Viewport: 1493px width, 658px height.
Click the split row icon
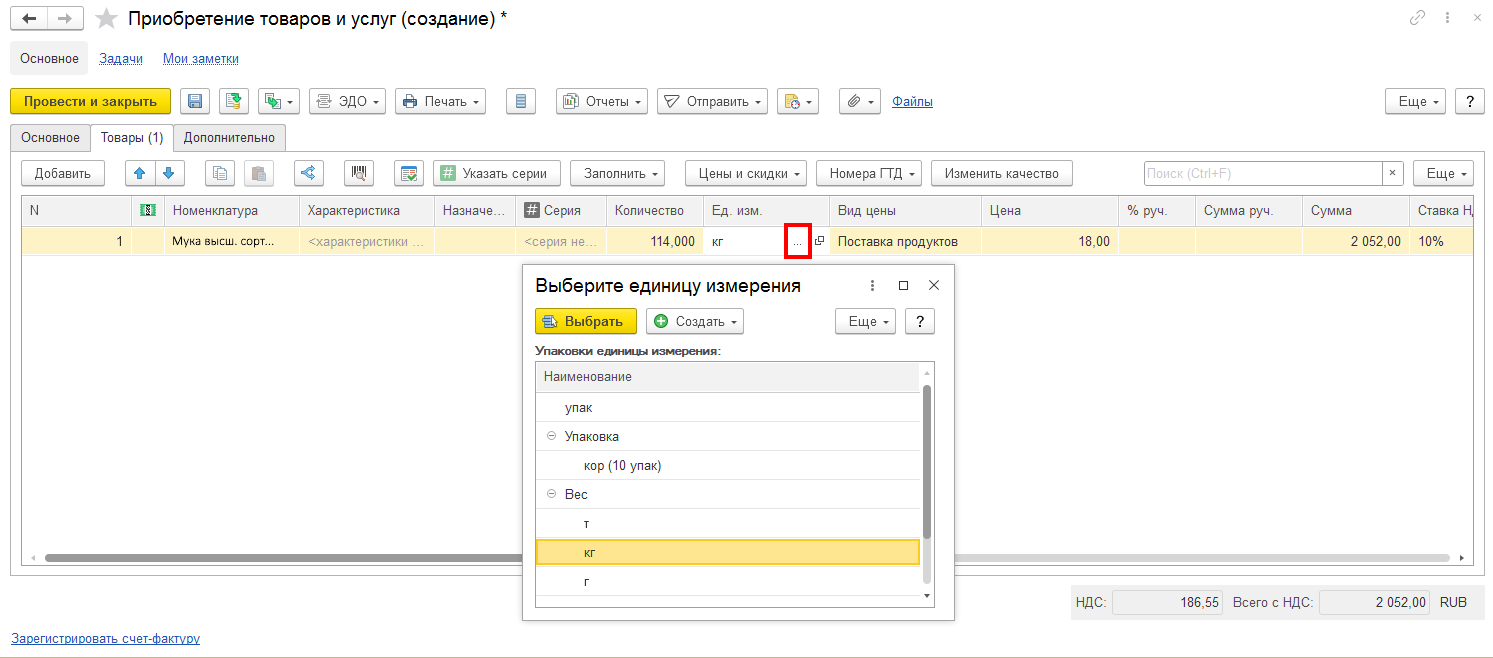(308, 173)
